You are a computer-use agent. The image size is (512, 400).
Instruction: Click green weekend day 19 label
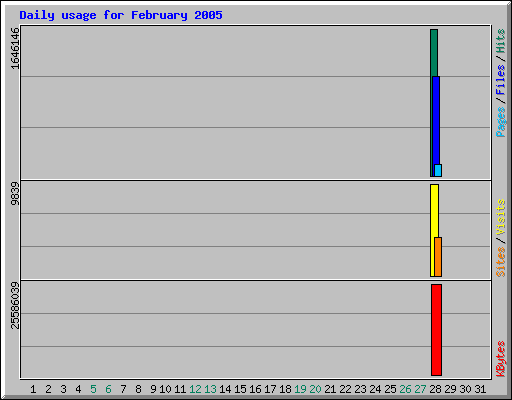300,389
